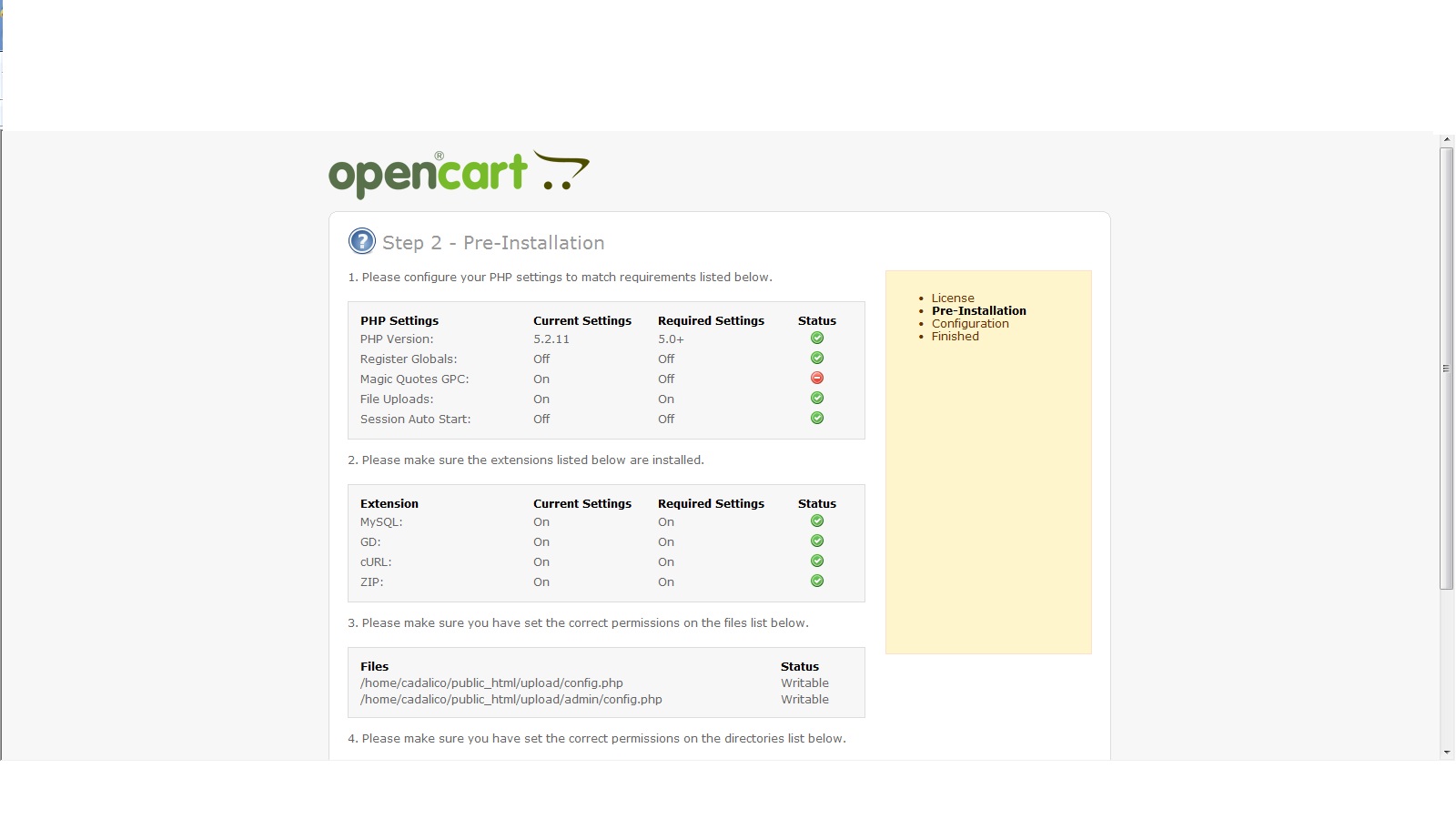
Task: Click the vertical scrollbar thumb
Action: pyautogui.click(x=1447, y=369)
